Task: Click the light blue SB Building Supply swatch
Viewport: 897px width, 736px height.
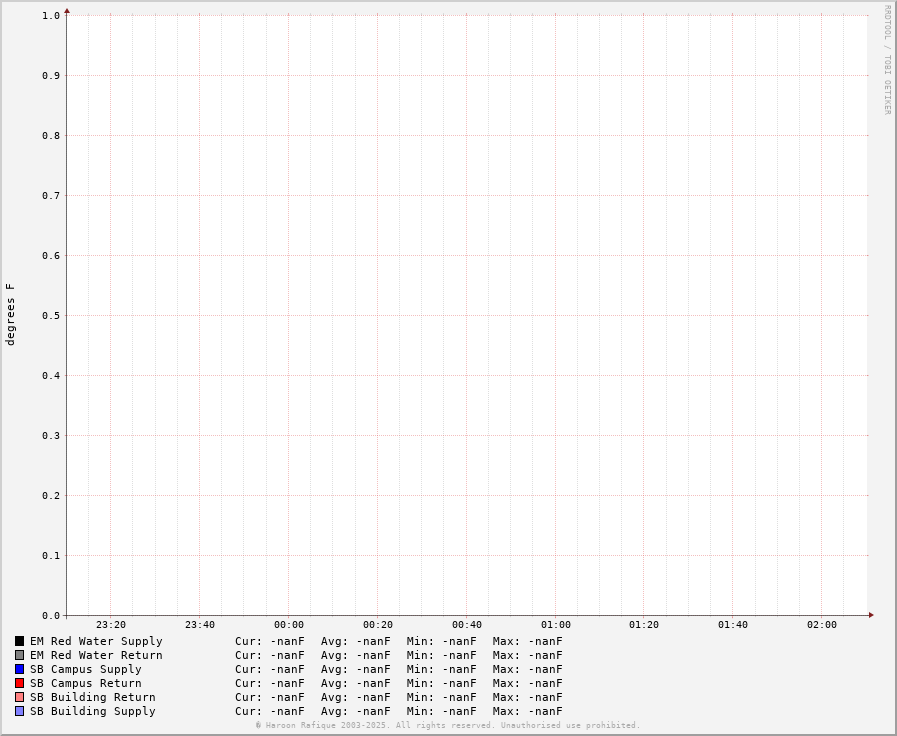Action: point(19,711)
